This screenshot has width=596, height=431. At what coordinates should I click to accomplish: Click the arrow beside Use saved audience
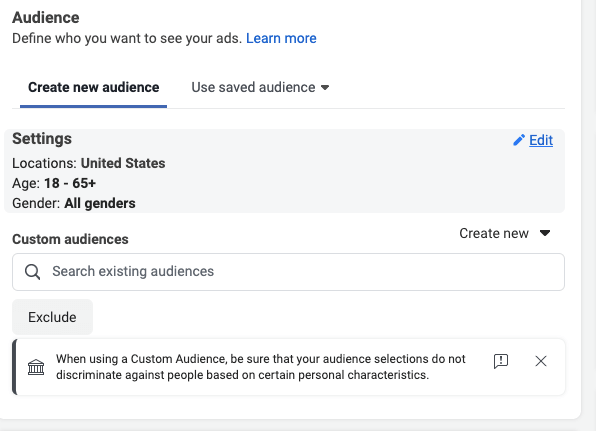pos(325,88)
